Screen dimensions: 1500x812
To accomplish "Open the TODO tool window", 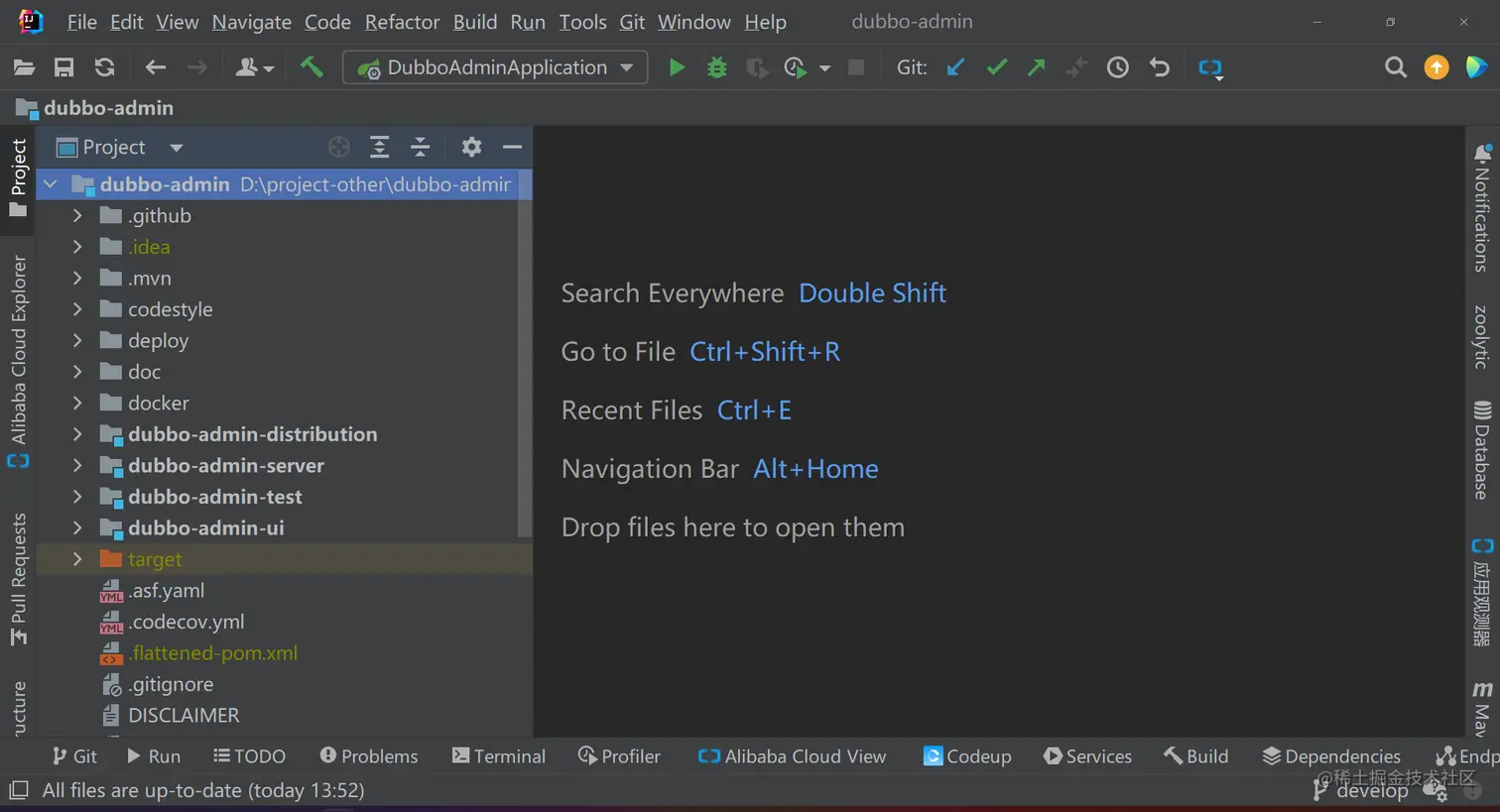I will click(x=249, y=756).
